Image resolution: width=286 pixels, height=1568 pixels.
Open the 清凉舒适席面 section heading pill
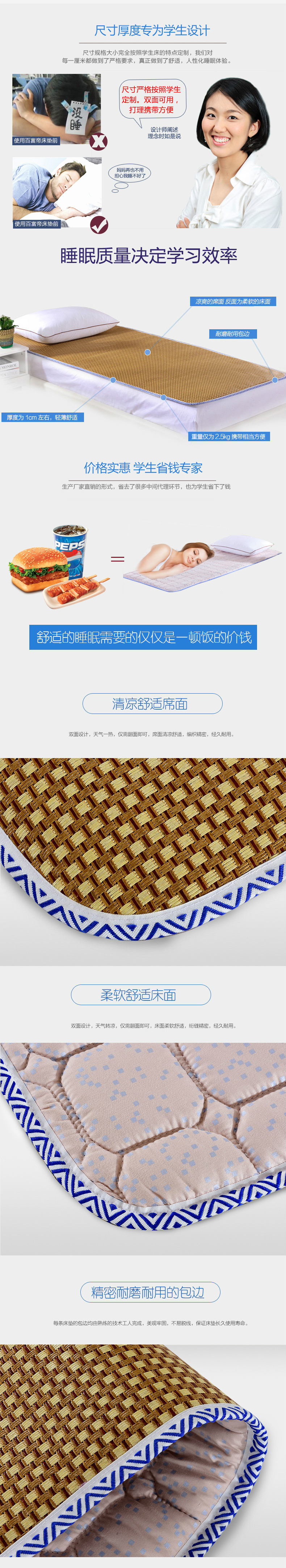(x=152, y=704)
